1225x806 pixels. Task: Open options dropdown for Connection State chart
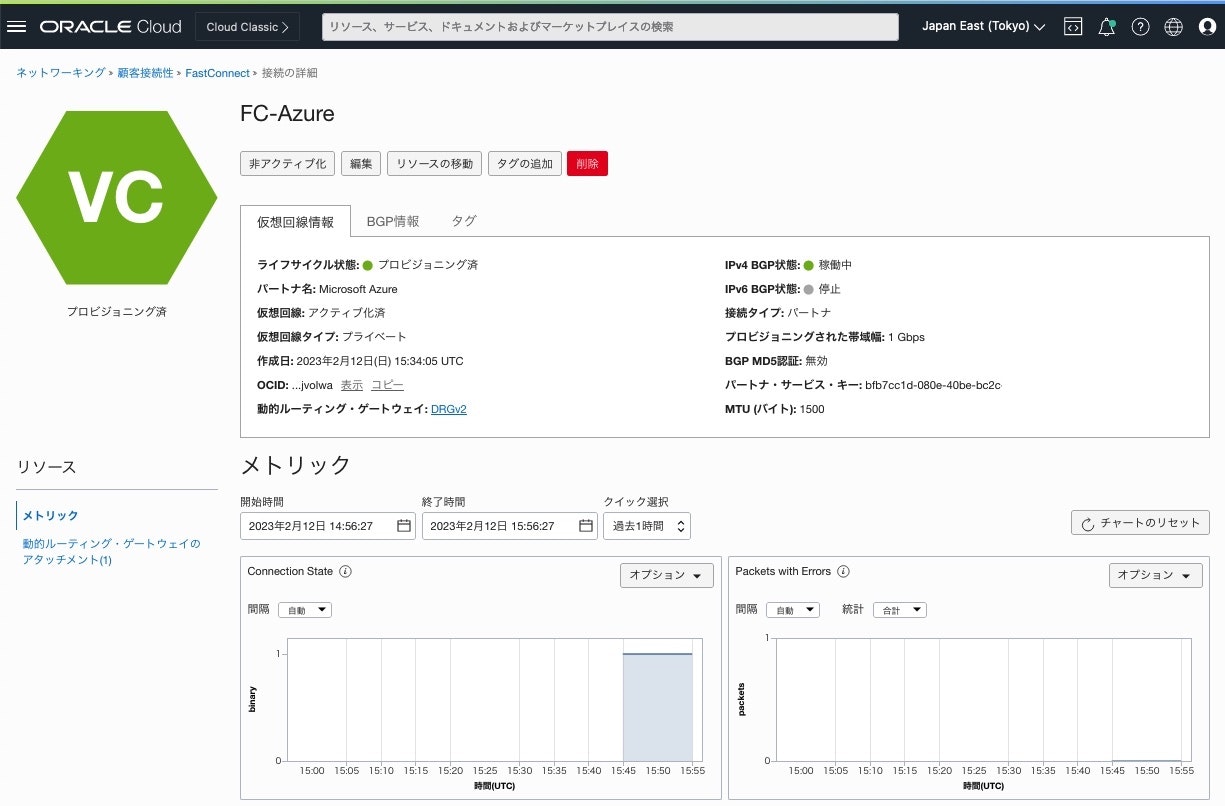[x=667, y=575]
